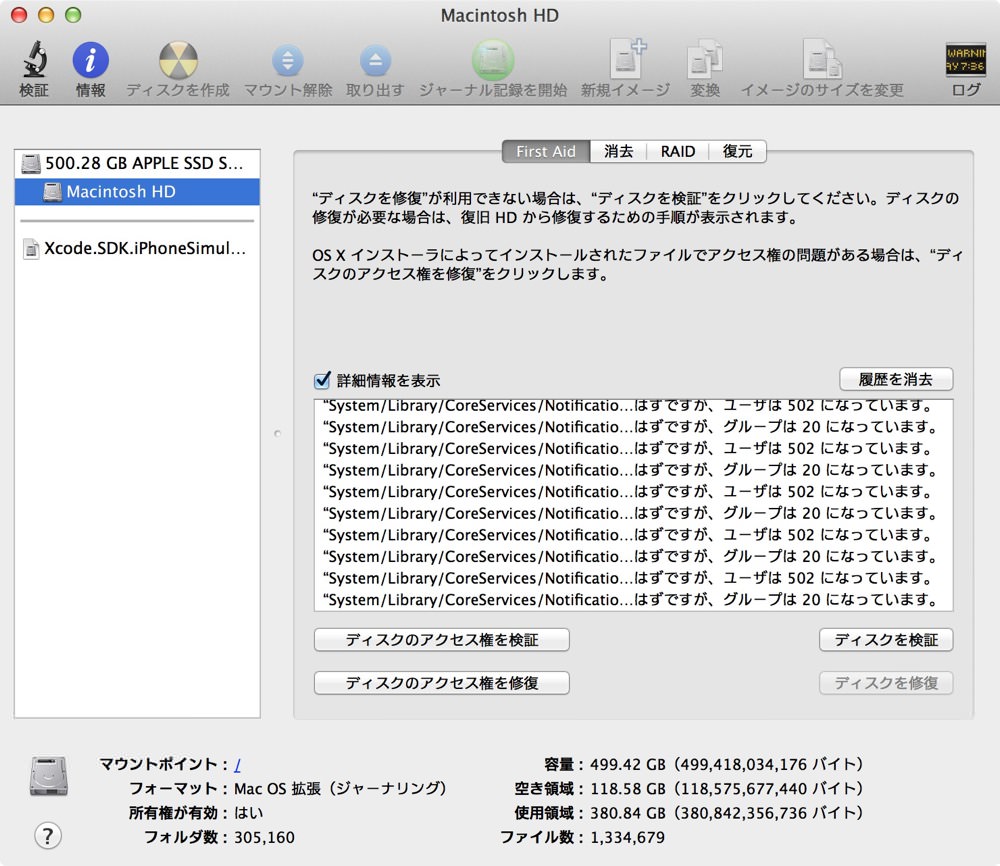The image size is (1000, 866).
Task: Open the mount point '/' link
Action: click(237, 764)
